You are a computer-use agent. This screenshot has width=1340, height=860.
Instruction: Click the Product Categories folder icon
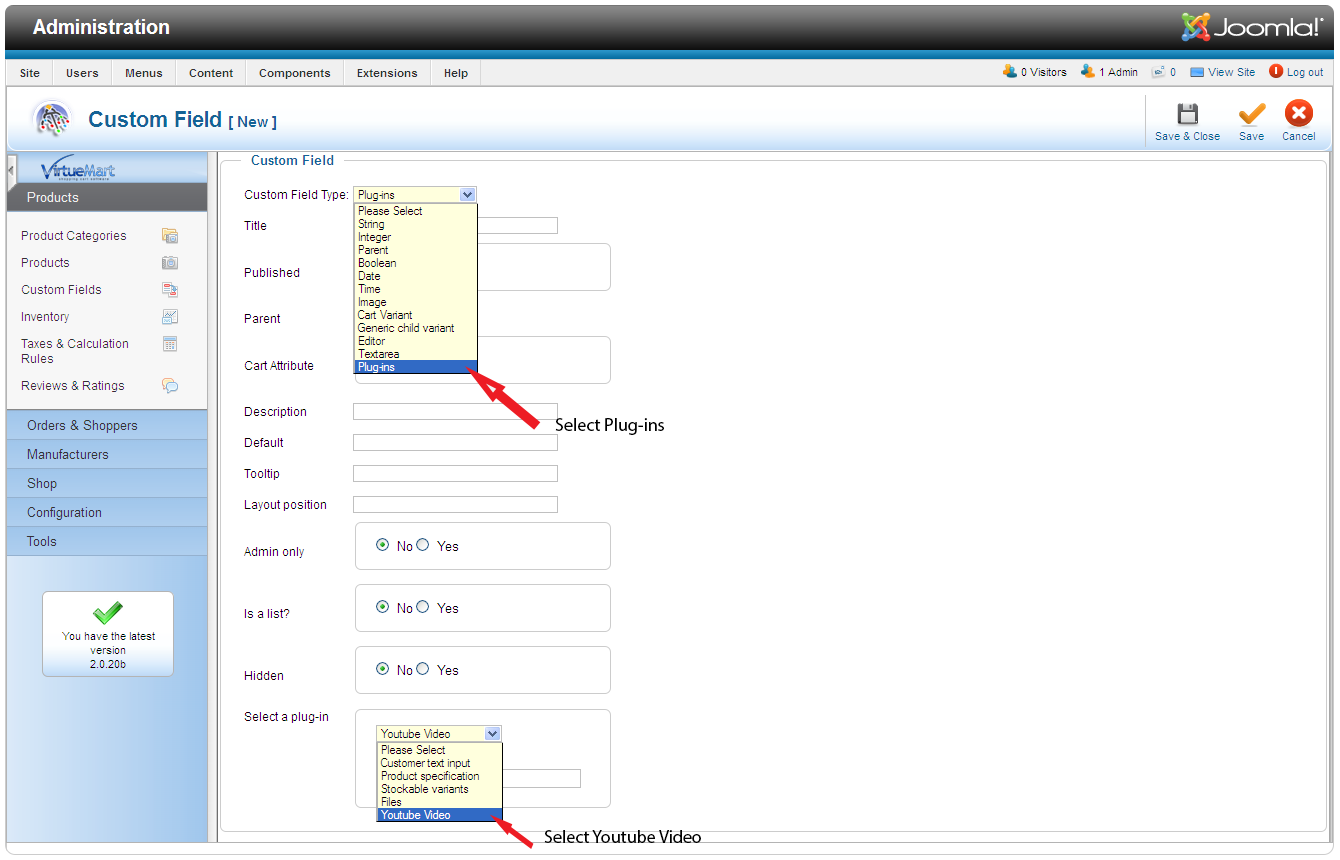point(170,236)
